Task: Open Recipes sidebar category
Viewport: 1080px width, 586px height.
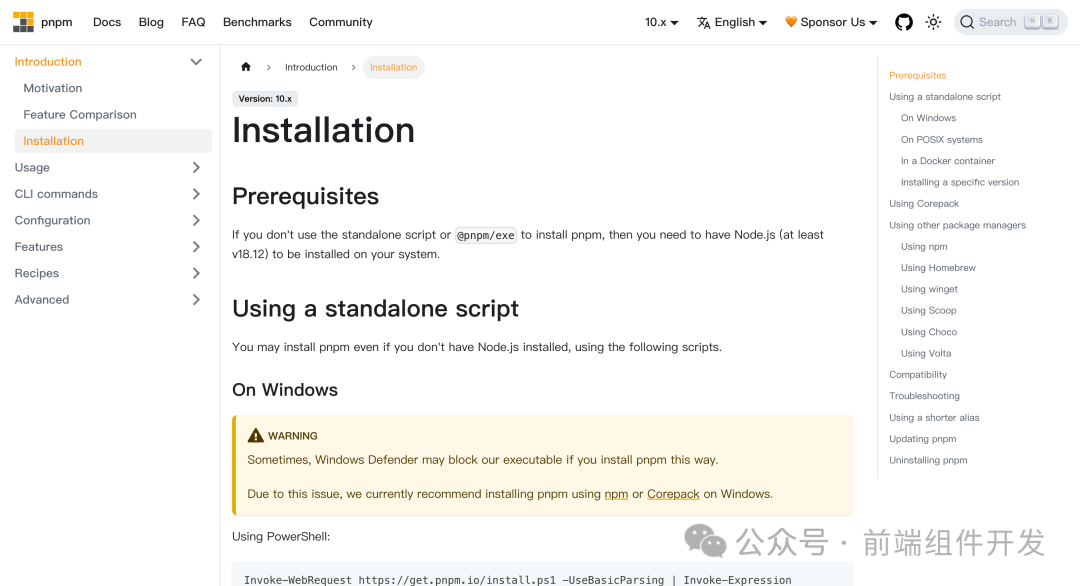Action: point(37,273)
